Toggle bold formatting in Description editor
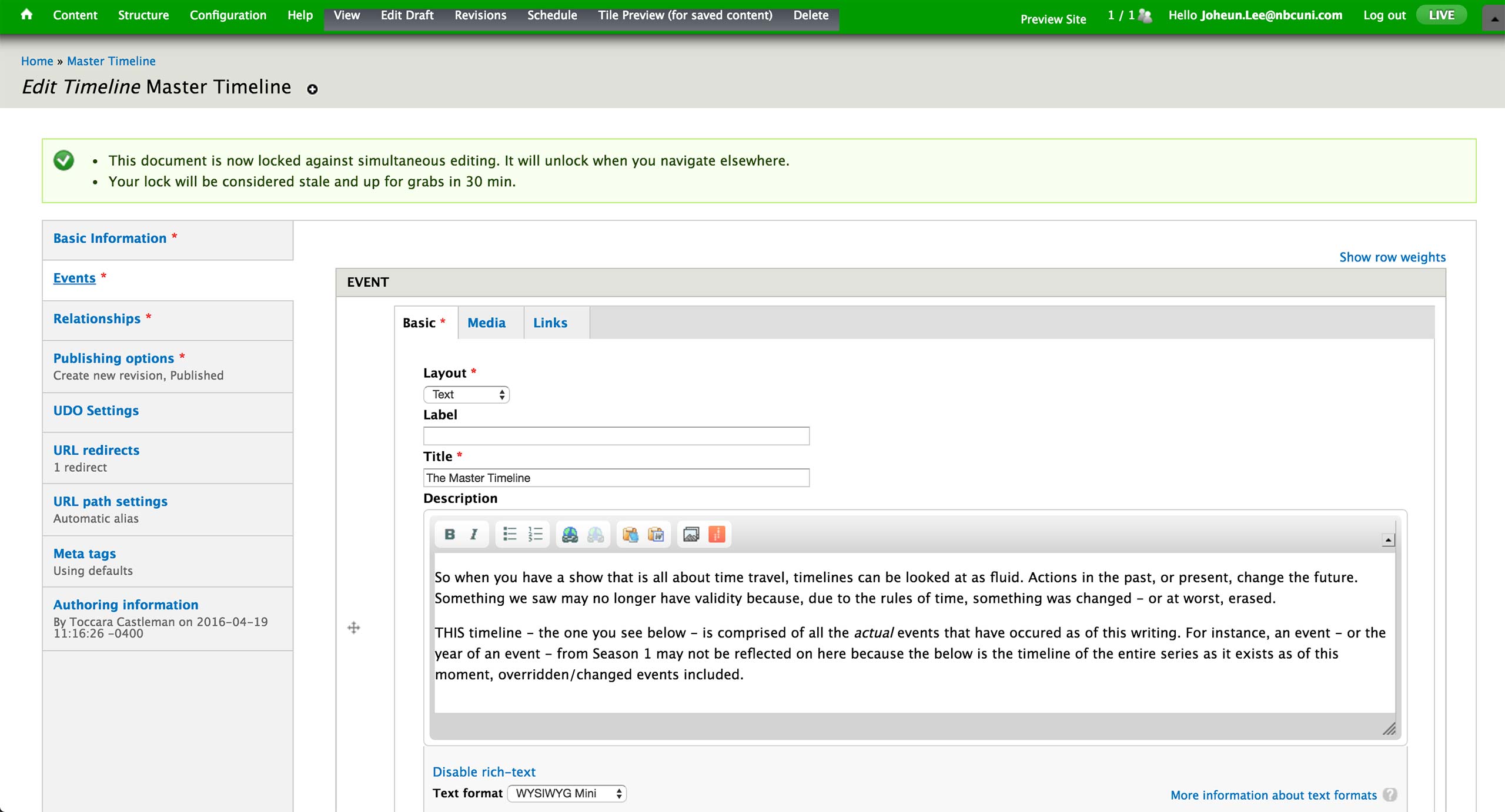 click(x=450, y=534)
